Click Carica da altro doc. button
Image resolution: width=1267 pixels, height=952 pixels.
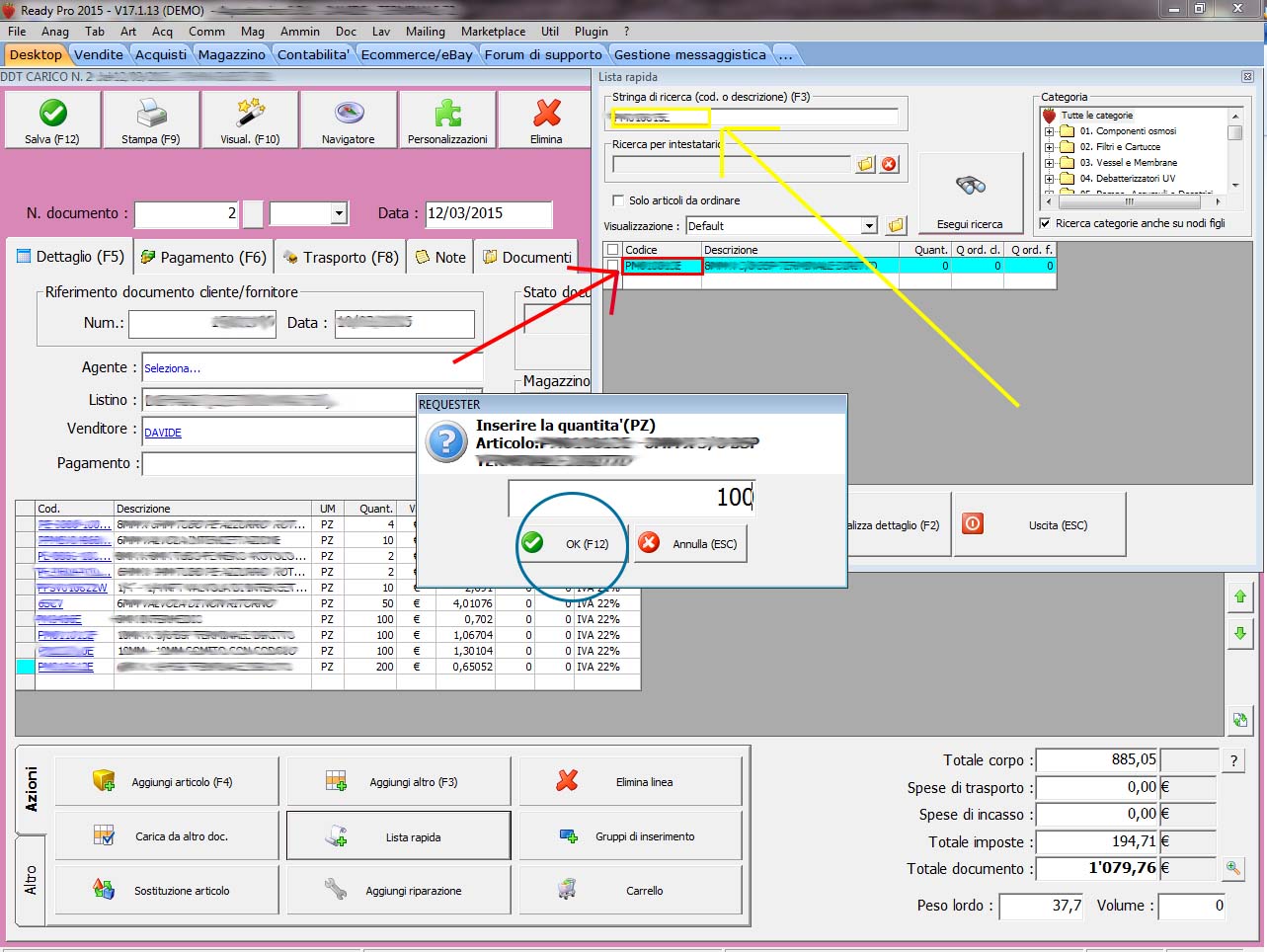click(x=167, y=836)
